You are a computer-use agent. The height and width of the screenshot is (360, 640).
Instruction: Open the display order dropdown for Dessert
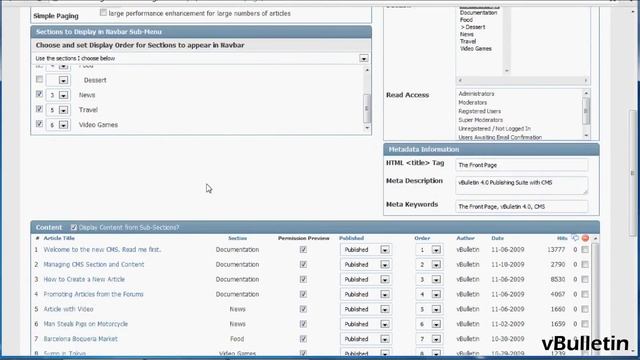point(63,80)
